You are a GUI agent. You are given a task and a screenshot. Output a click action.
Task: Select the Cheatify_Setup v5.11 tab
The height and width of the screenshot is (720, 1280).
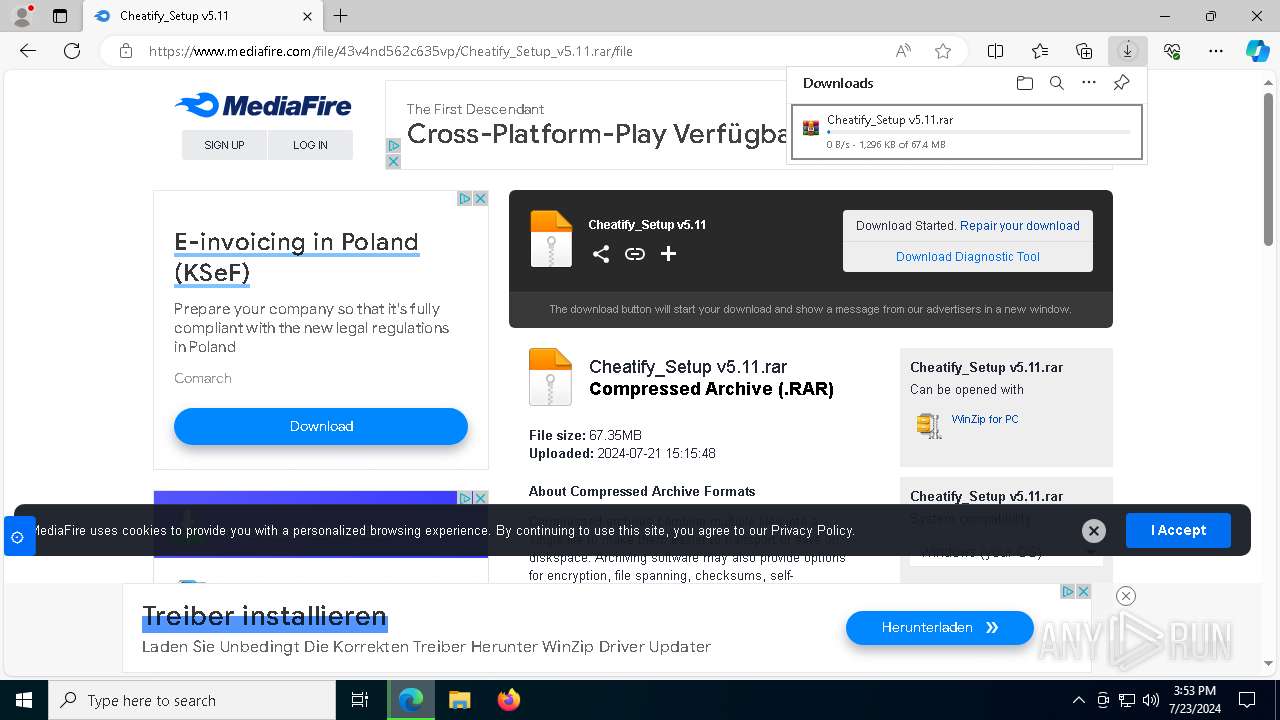[203, 16]
